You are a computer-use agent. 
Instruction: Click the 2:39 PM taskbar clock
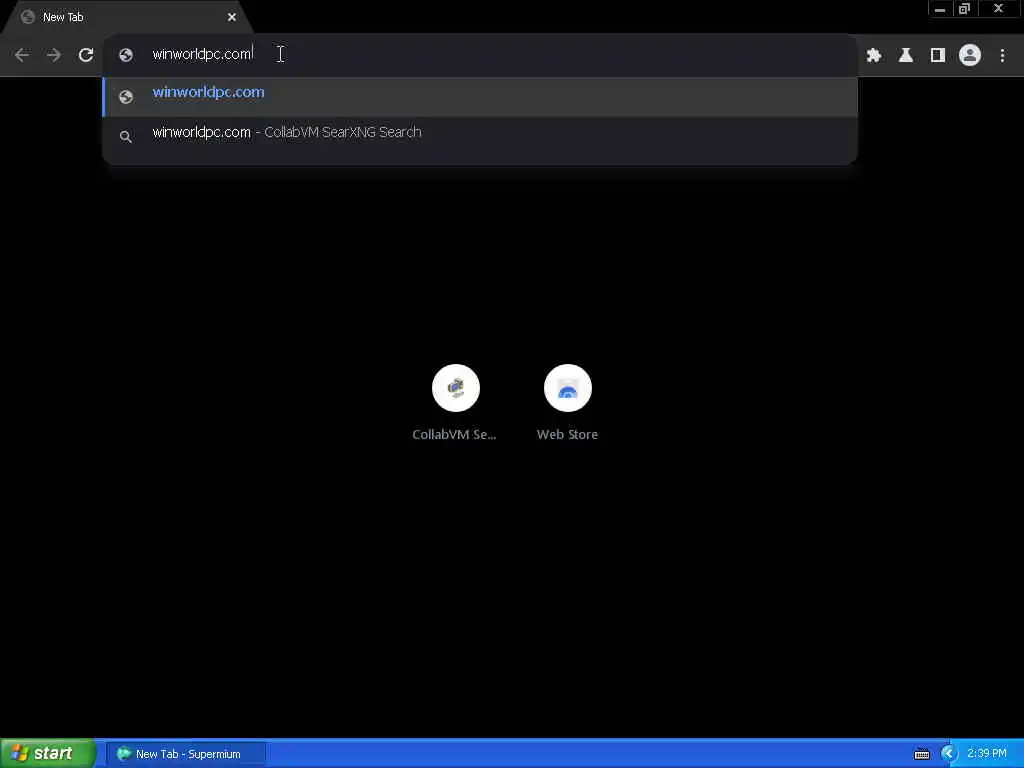click(987, 754)
